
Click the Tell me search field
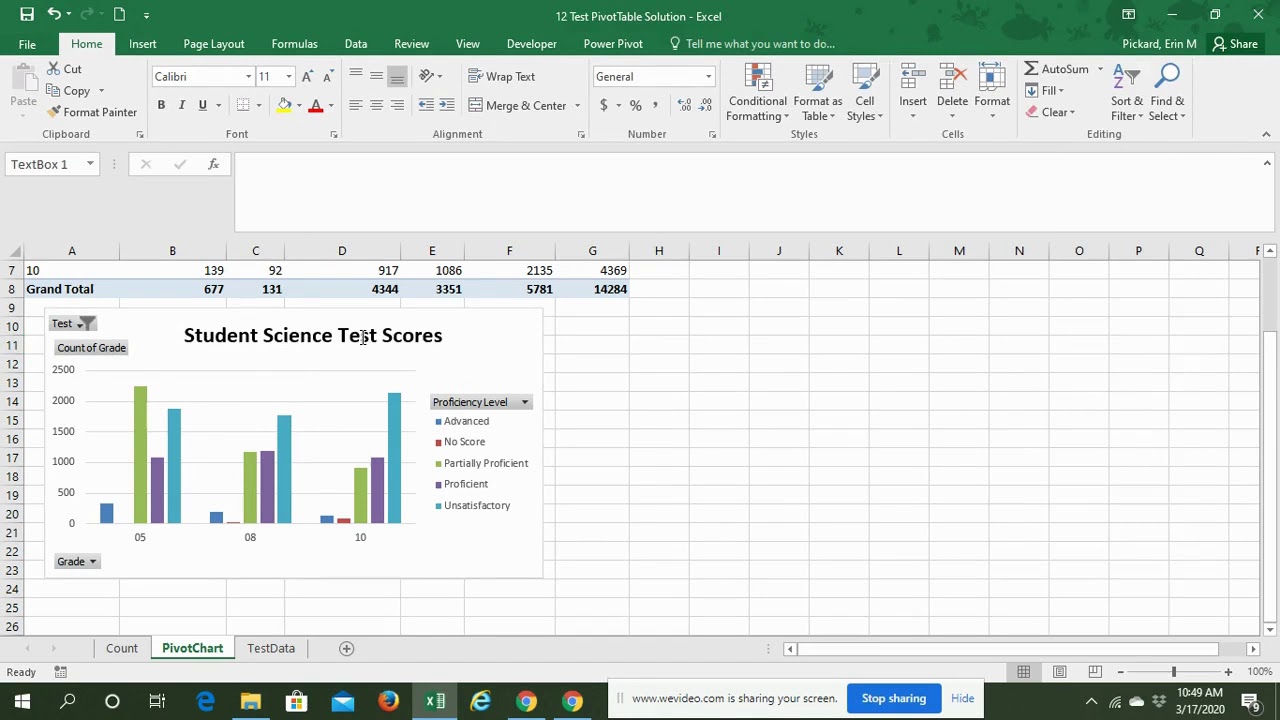point(760,44)
